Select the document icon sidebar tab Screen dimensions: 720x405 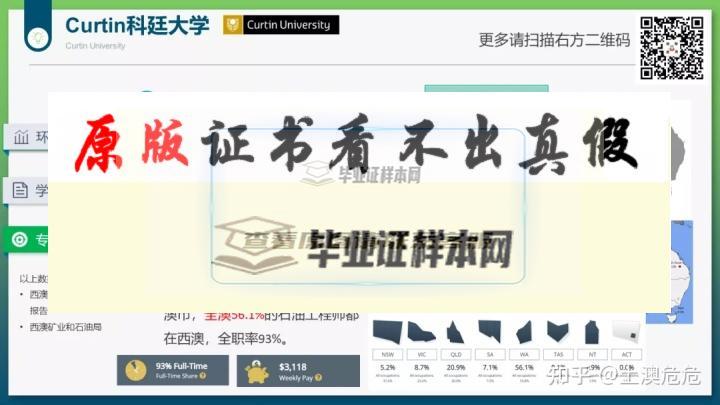[x=27, y=190]
